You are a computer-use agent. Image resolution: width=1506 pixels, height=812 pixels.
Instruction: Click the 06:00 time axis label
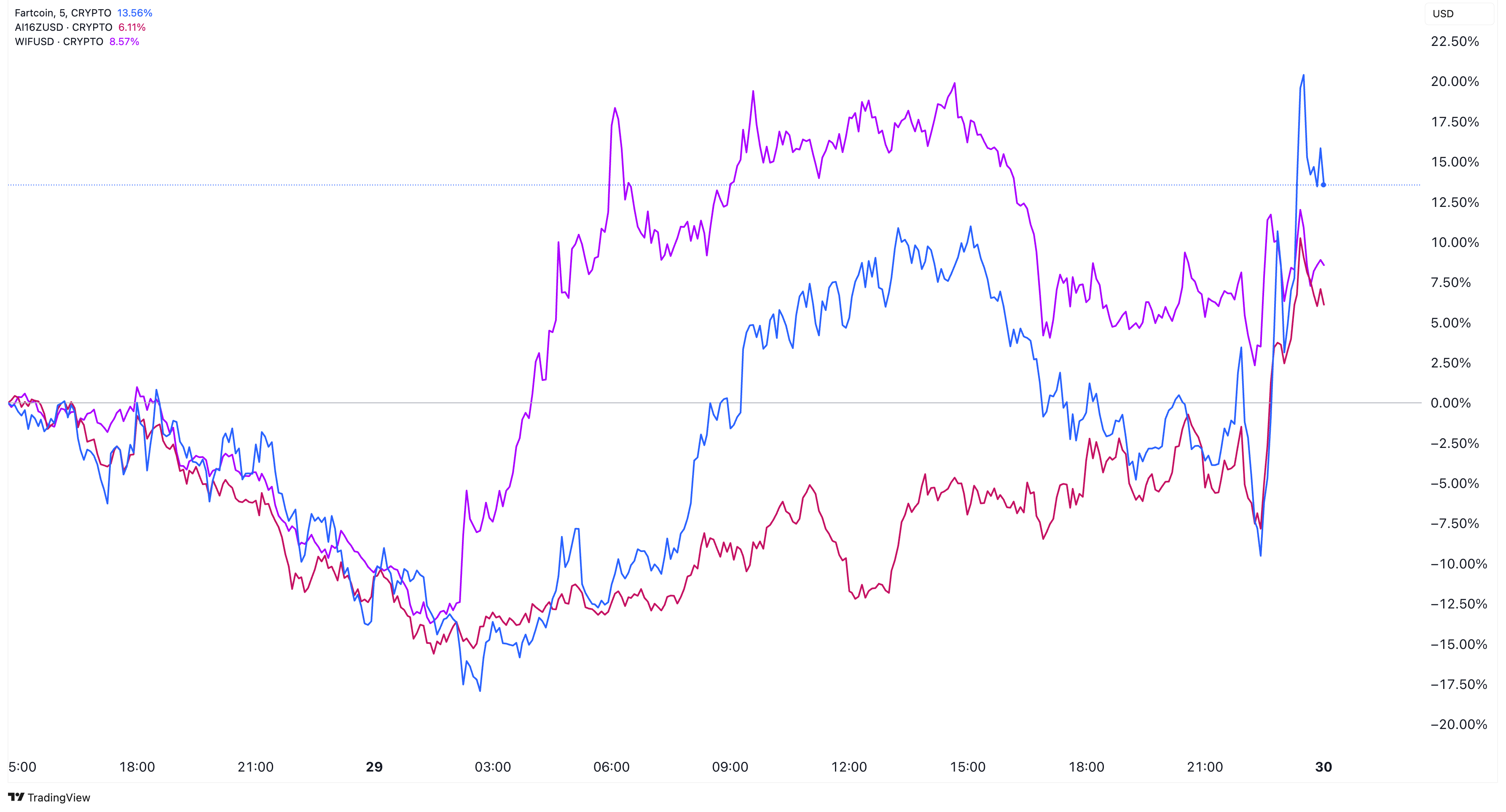point(611,766)
